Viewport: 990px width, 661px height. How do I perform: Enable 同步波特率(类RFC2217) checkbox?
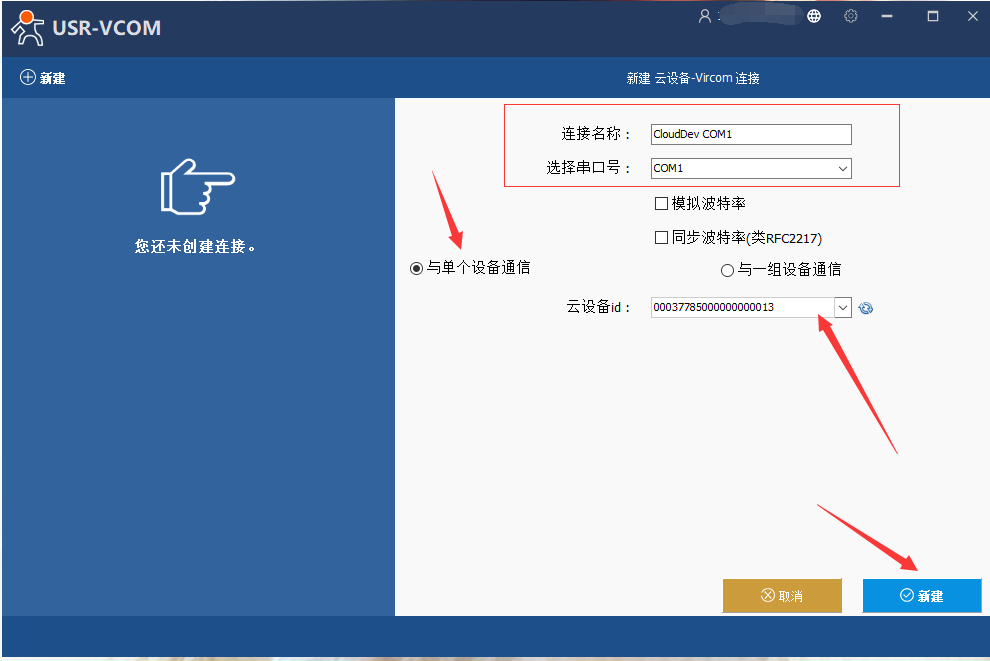(661, 238)
